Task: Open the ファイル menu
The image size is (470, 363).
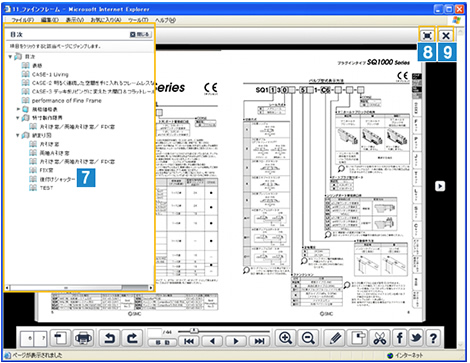Action: point(23,20)
